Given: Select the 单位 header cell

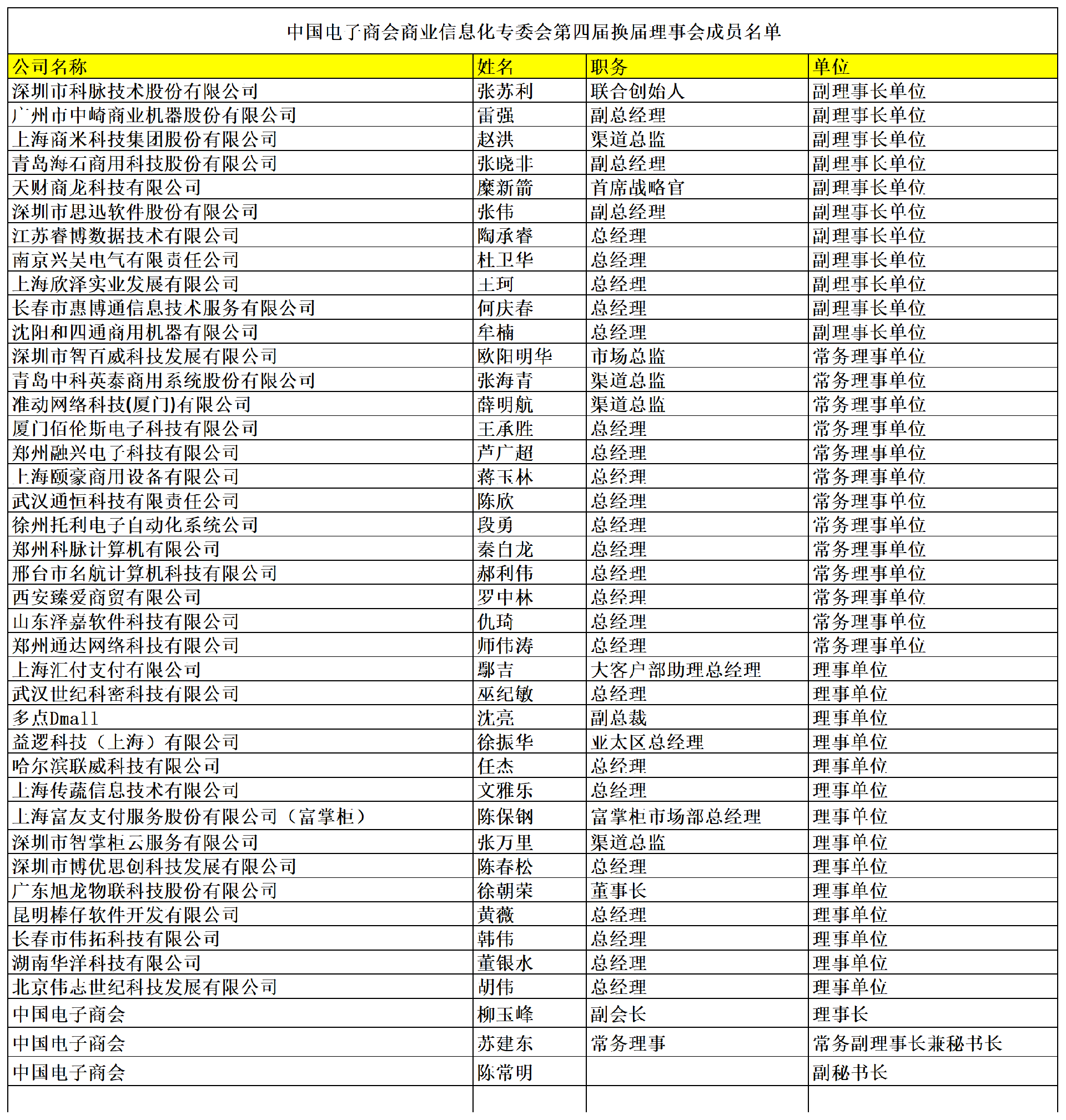Looking at the screenshot, I should click(933, 67).
